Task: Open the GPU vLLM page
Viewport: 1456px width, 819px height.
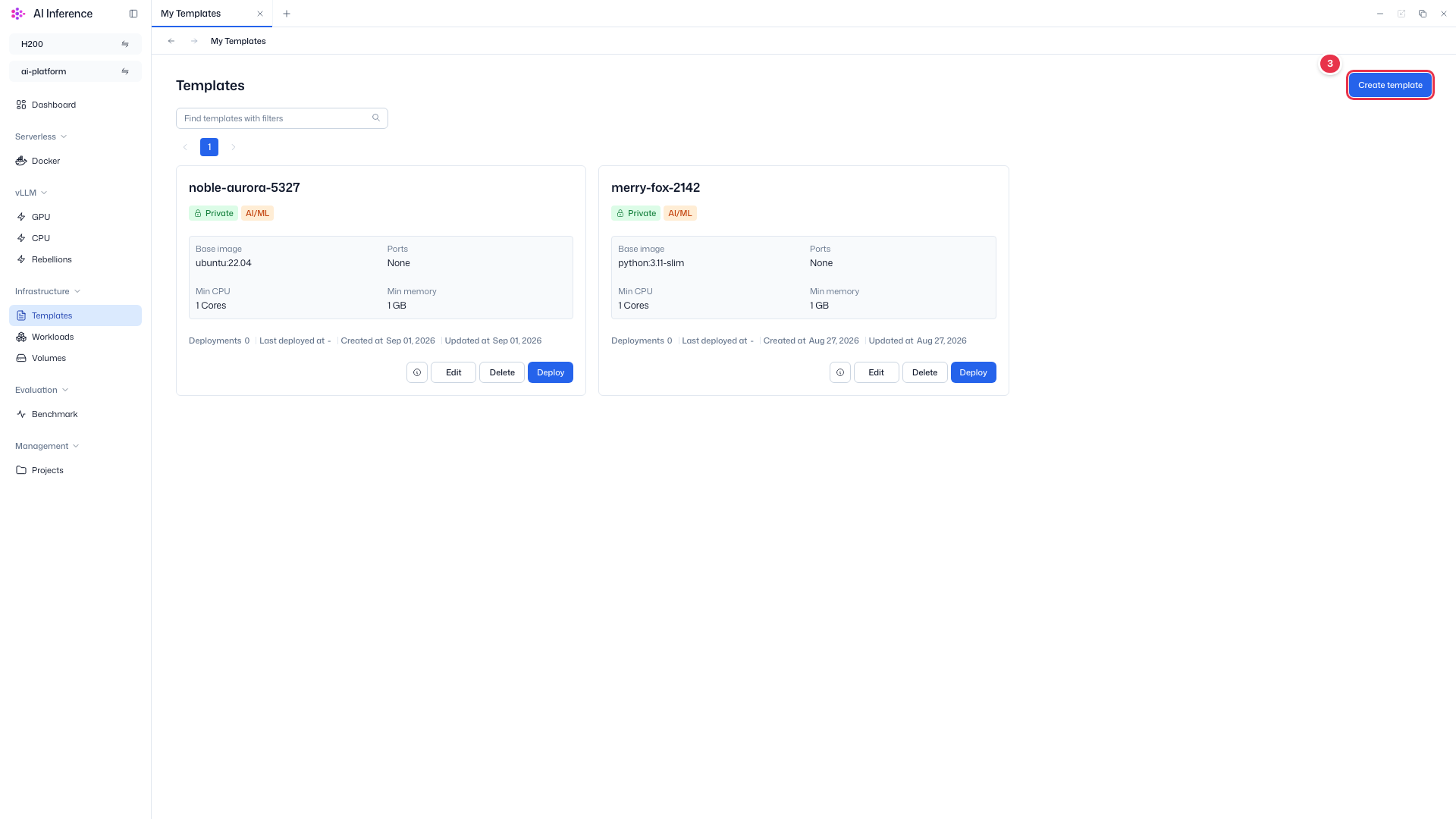Action: pos(75,217)
